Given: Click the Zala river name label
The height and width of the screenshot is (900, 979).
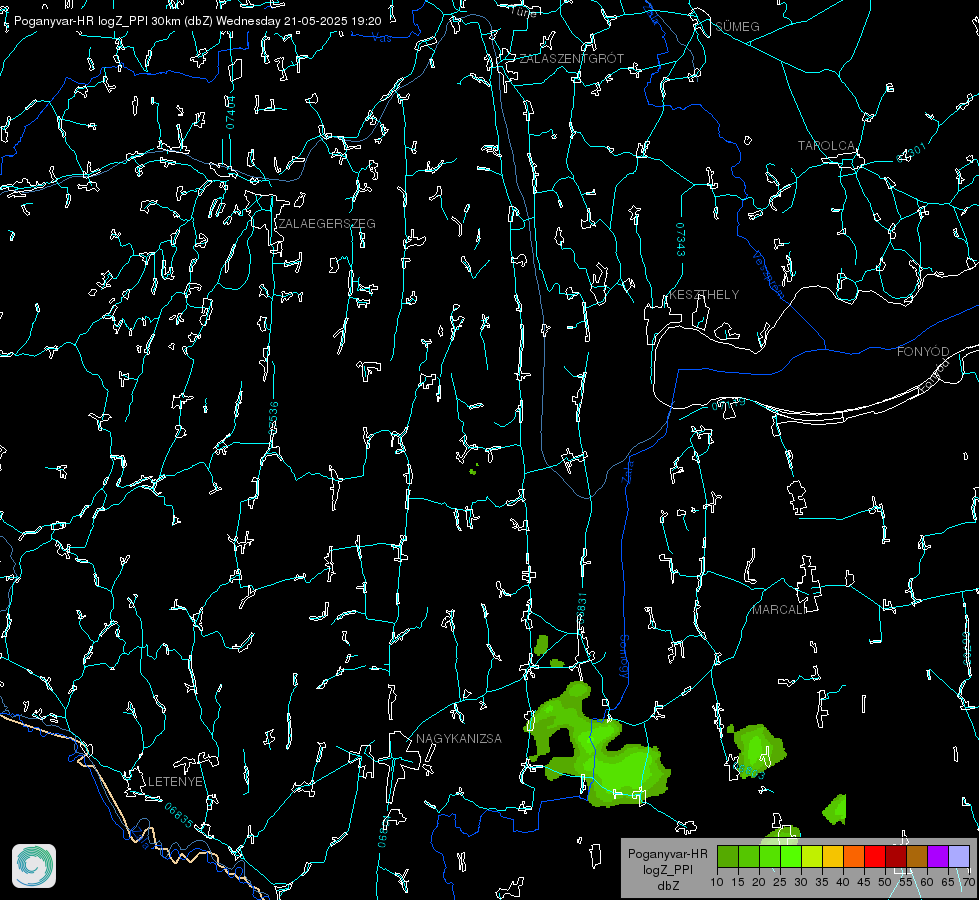Looking at the screenshot, I should pyautogui.click(x=627, y=470).
